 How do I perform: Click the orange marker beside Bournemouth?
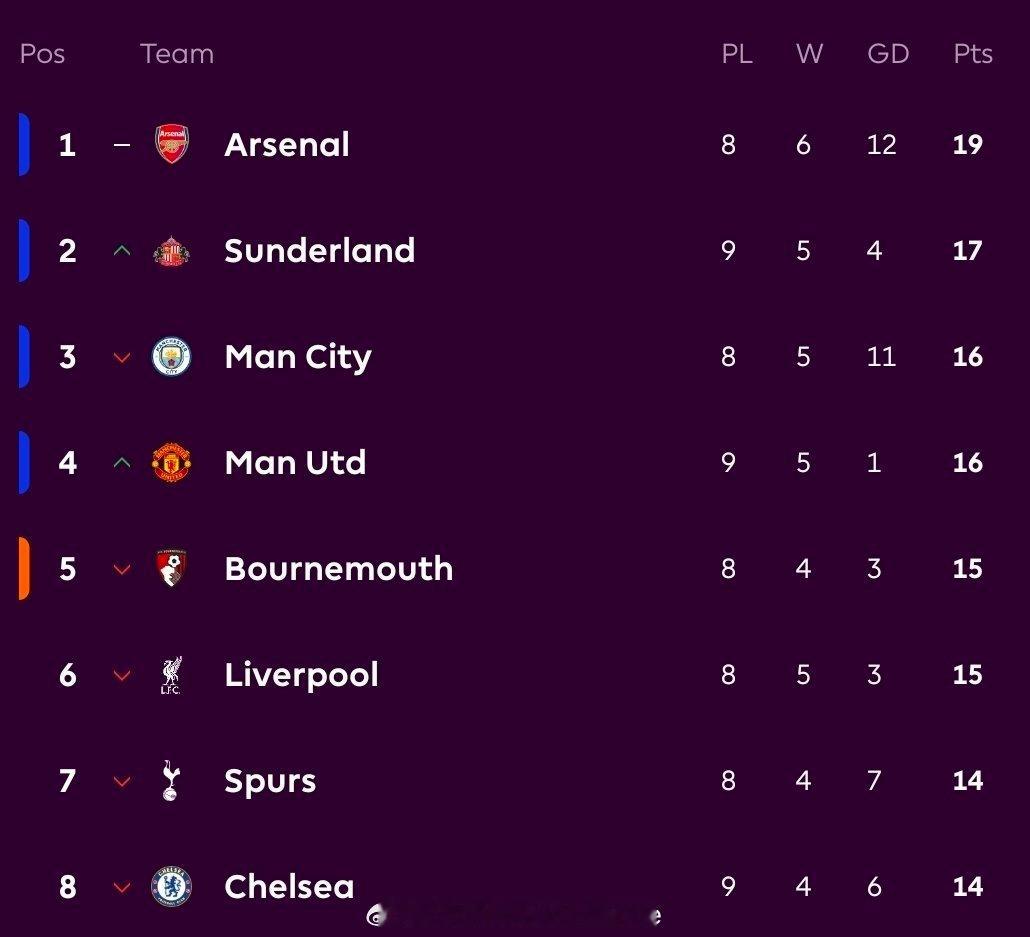(x=24, y=569)
